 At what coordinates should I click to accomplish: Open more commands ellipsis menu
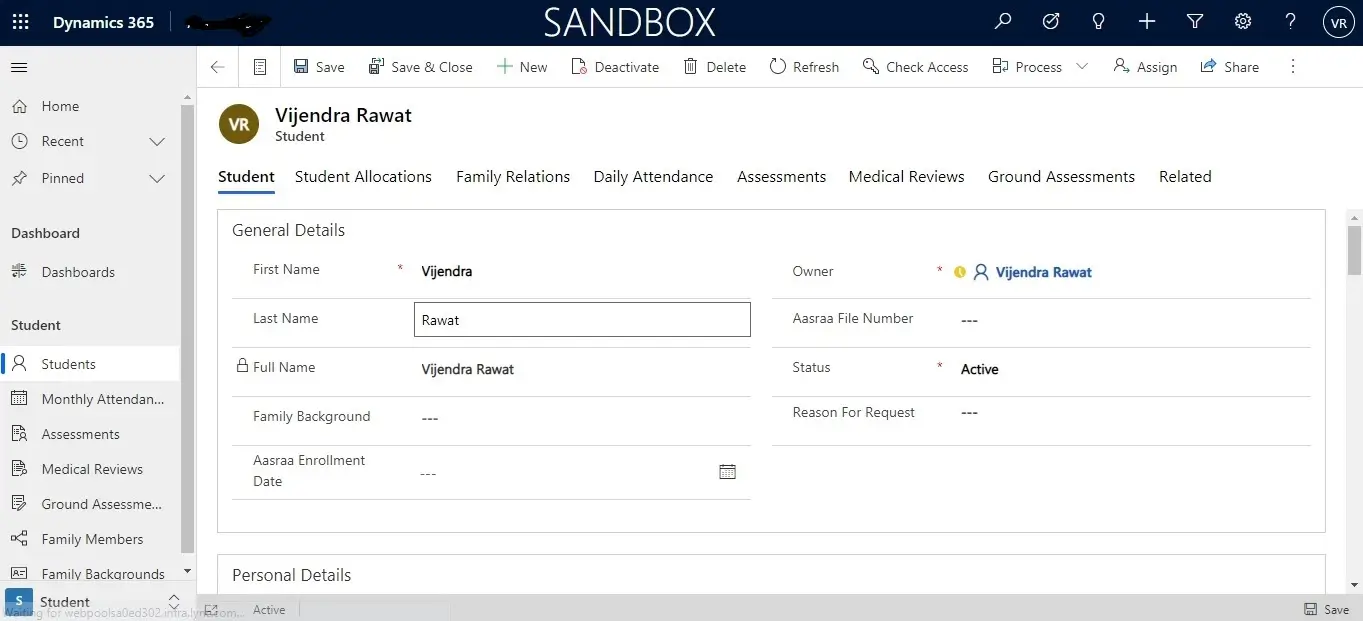pos(1293,67)
